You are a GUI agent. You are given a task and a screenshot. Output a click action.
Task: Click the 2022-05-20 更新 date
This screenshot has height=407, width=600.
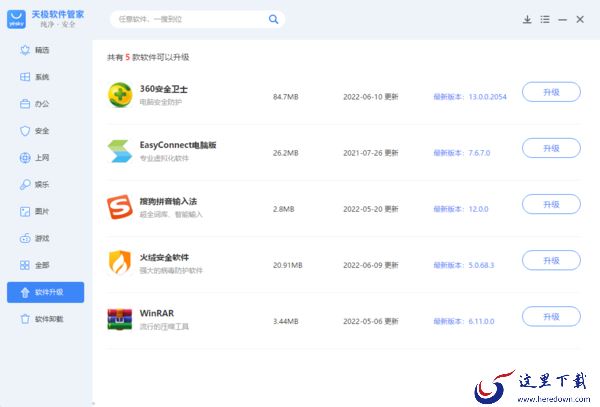pos(371,209)
